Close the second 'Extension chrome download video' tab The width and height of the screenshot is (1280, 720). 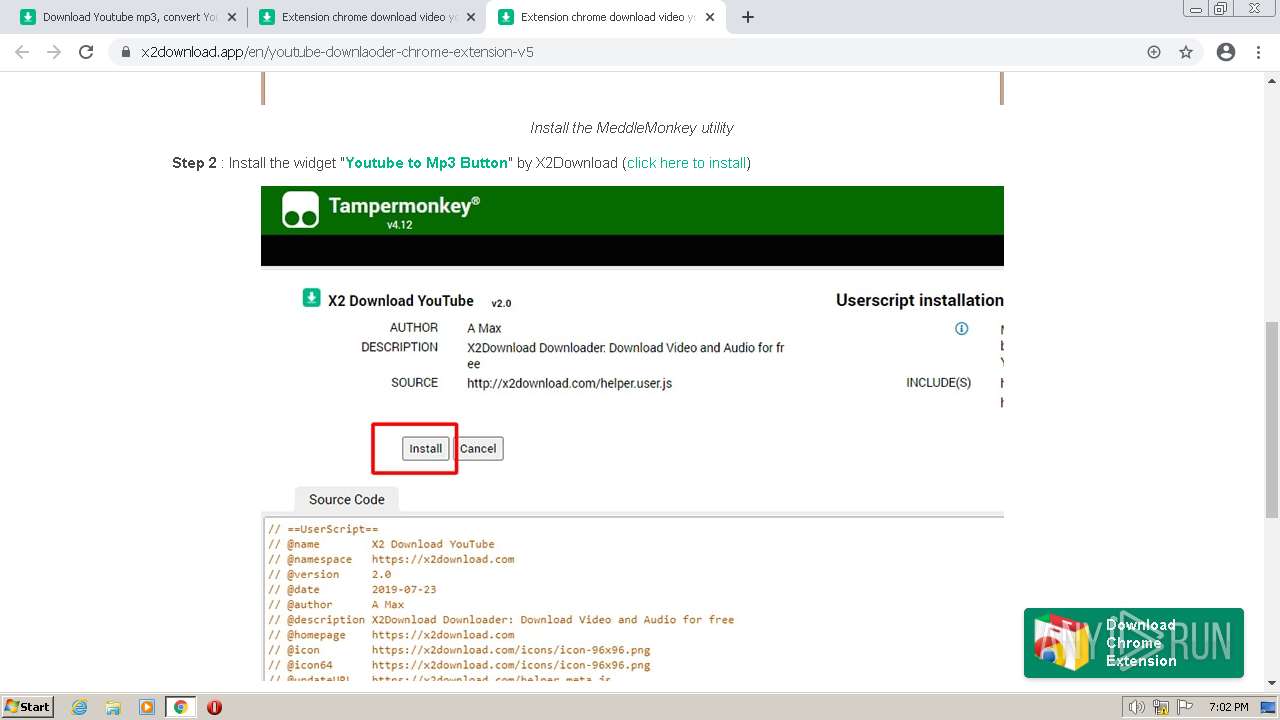471,17
